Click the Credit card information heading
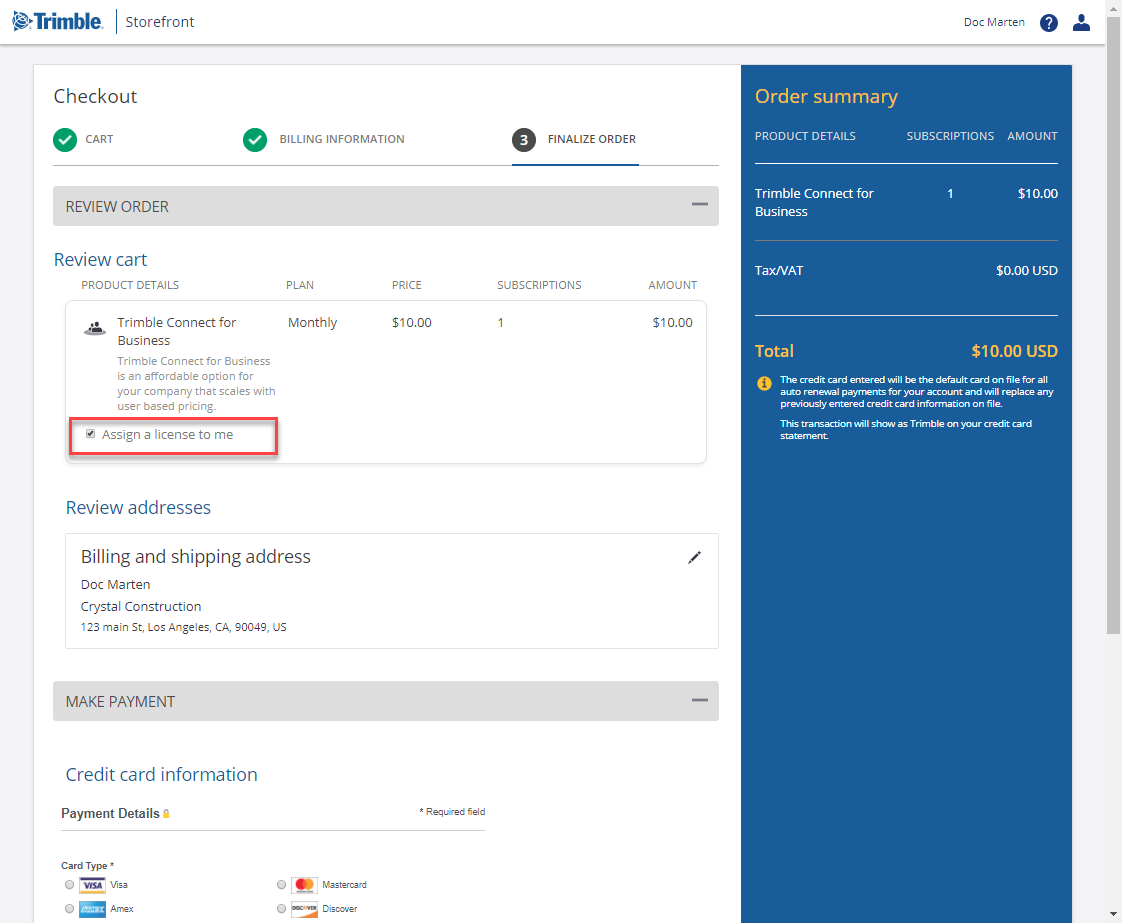The height and width of the screenshot is (923, 1122). tap(161, 774)
